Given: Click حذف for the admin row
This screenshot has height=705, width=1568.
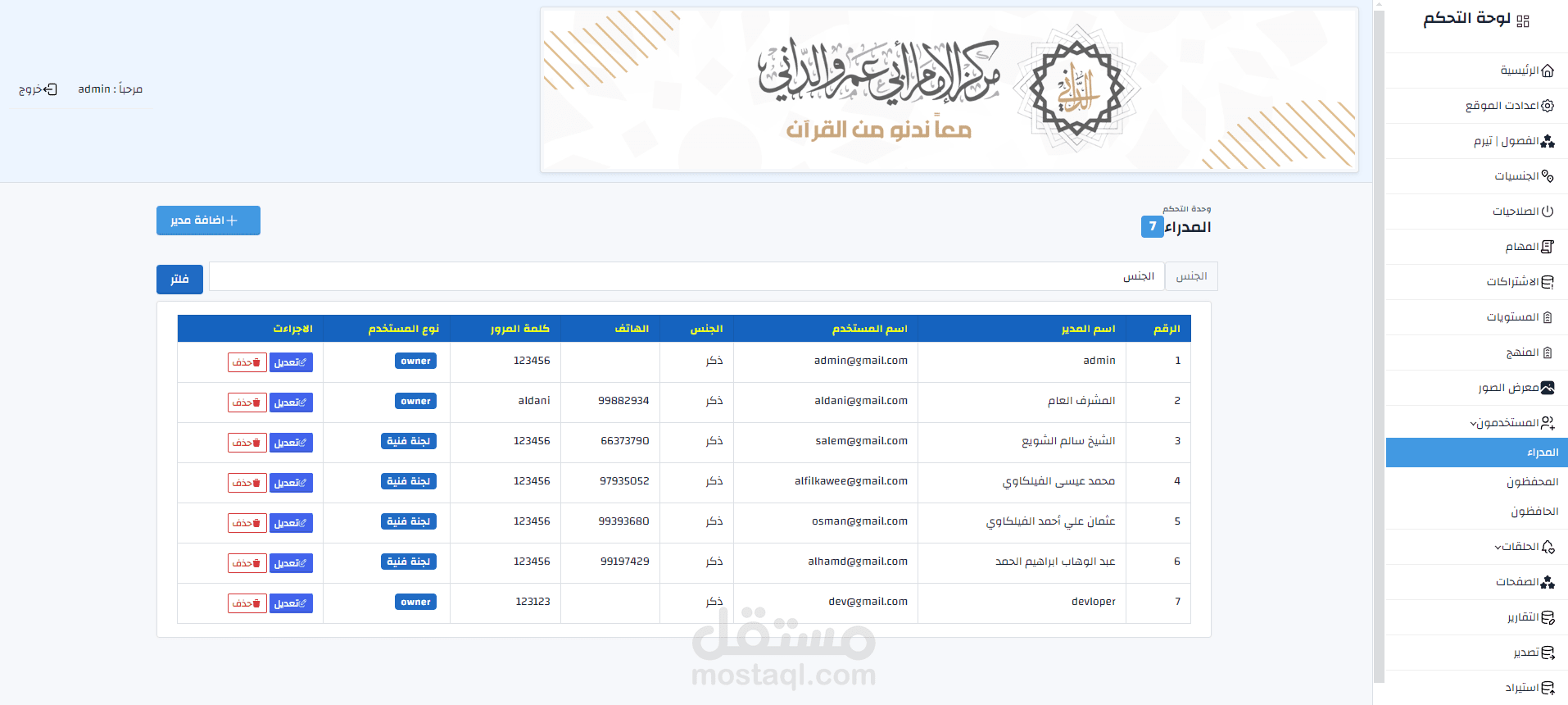Looking at the screenshot, I should point(247,362).
